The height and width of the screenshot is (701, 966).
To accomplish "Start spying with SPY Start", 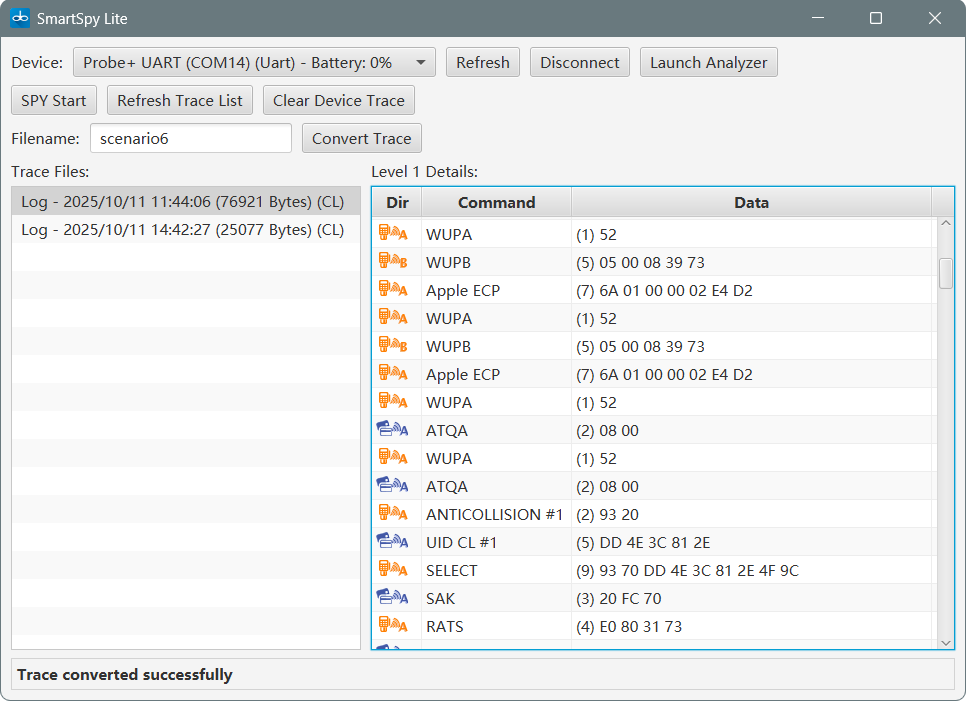I will [54, 100].
